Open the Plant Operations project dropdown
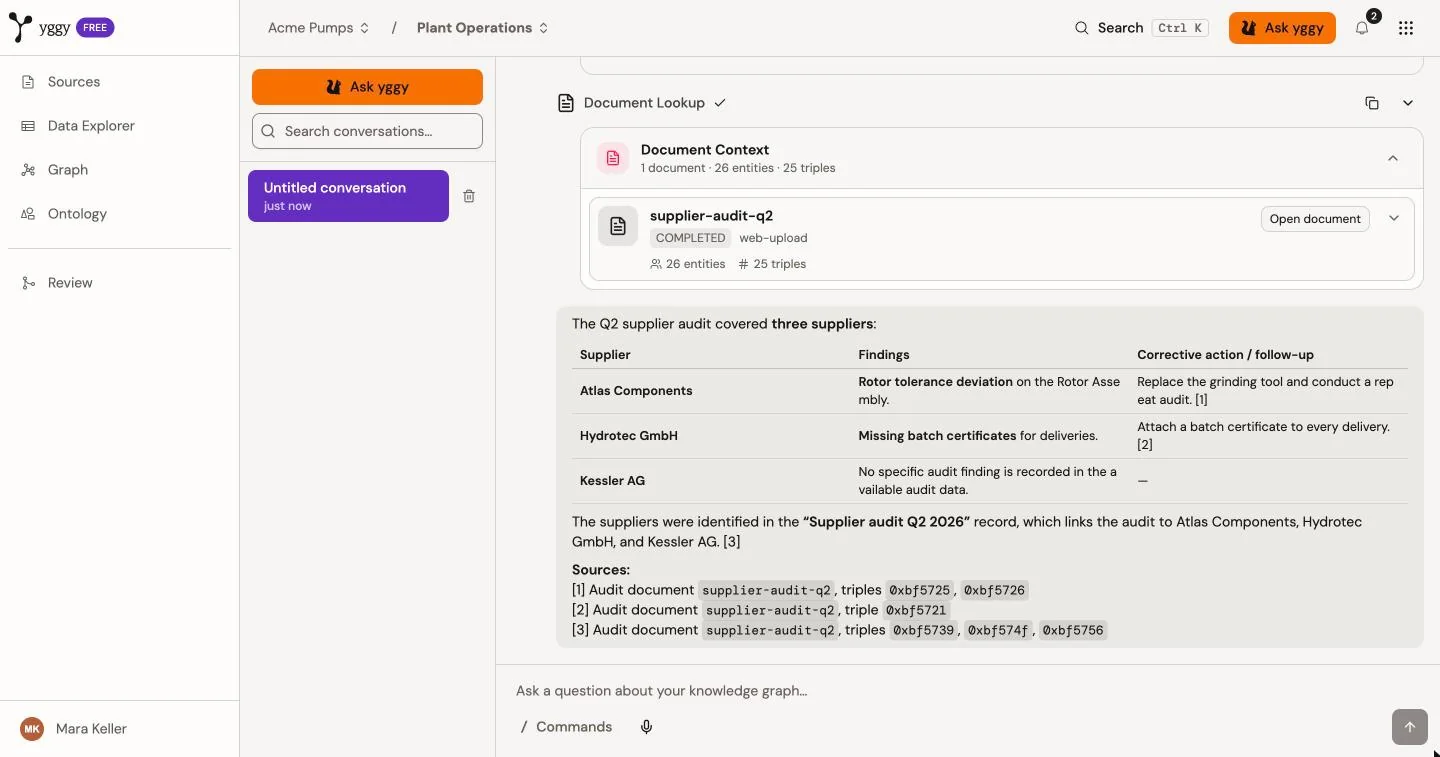Viewport: 1440px width, 757px height. pos(483,28)
